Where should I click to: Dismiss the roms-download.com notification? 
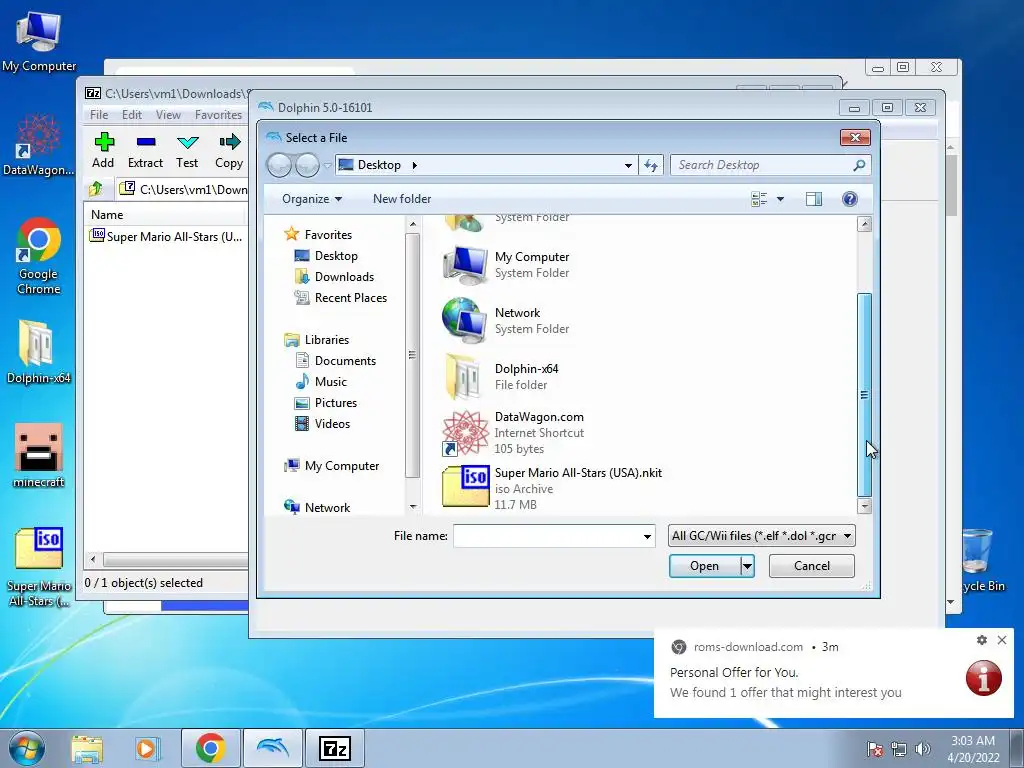click(1002, 640)
